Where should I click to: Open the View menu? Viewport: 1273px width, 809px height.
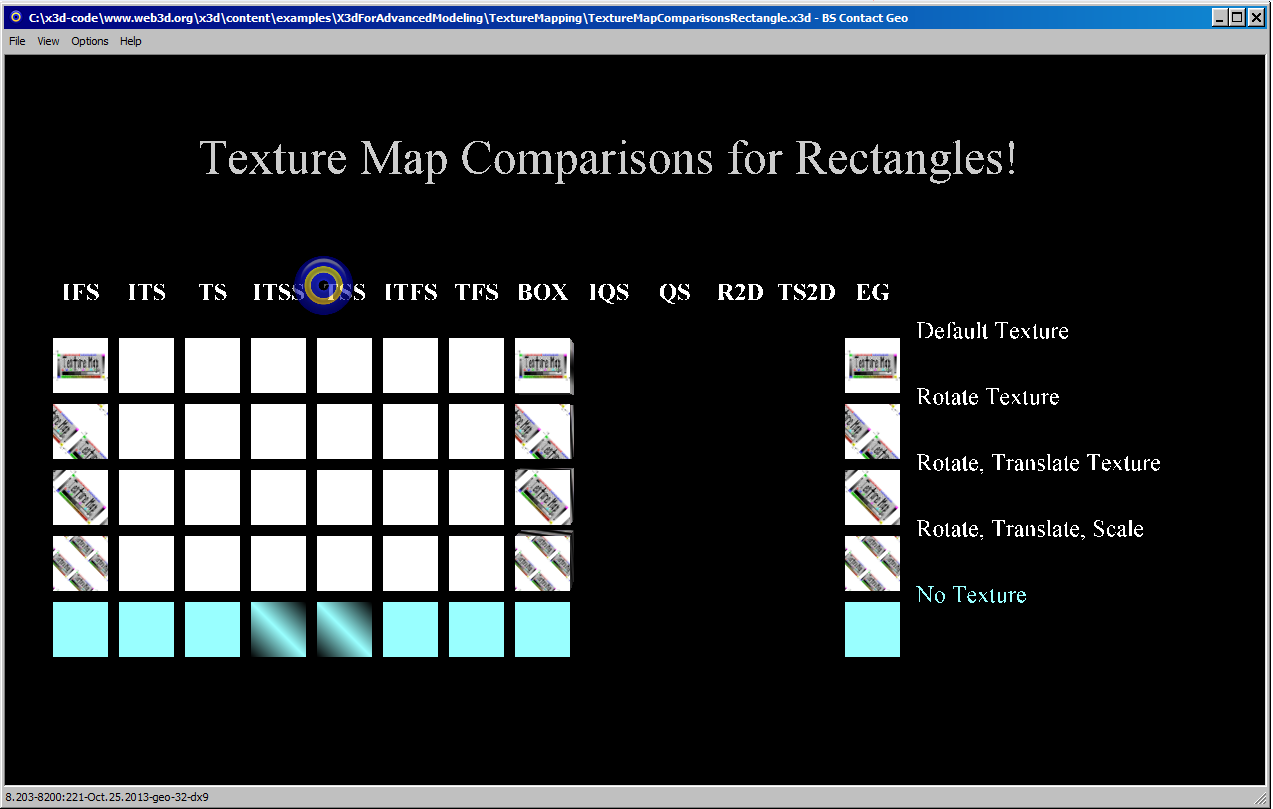coord(48,41)
